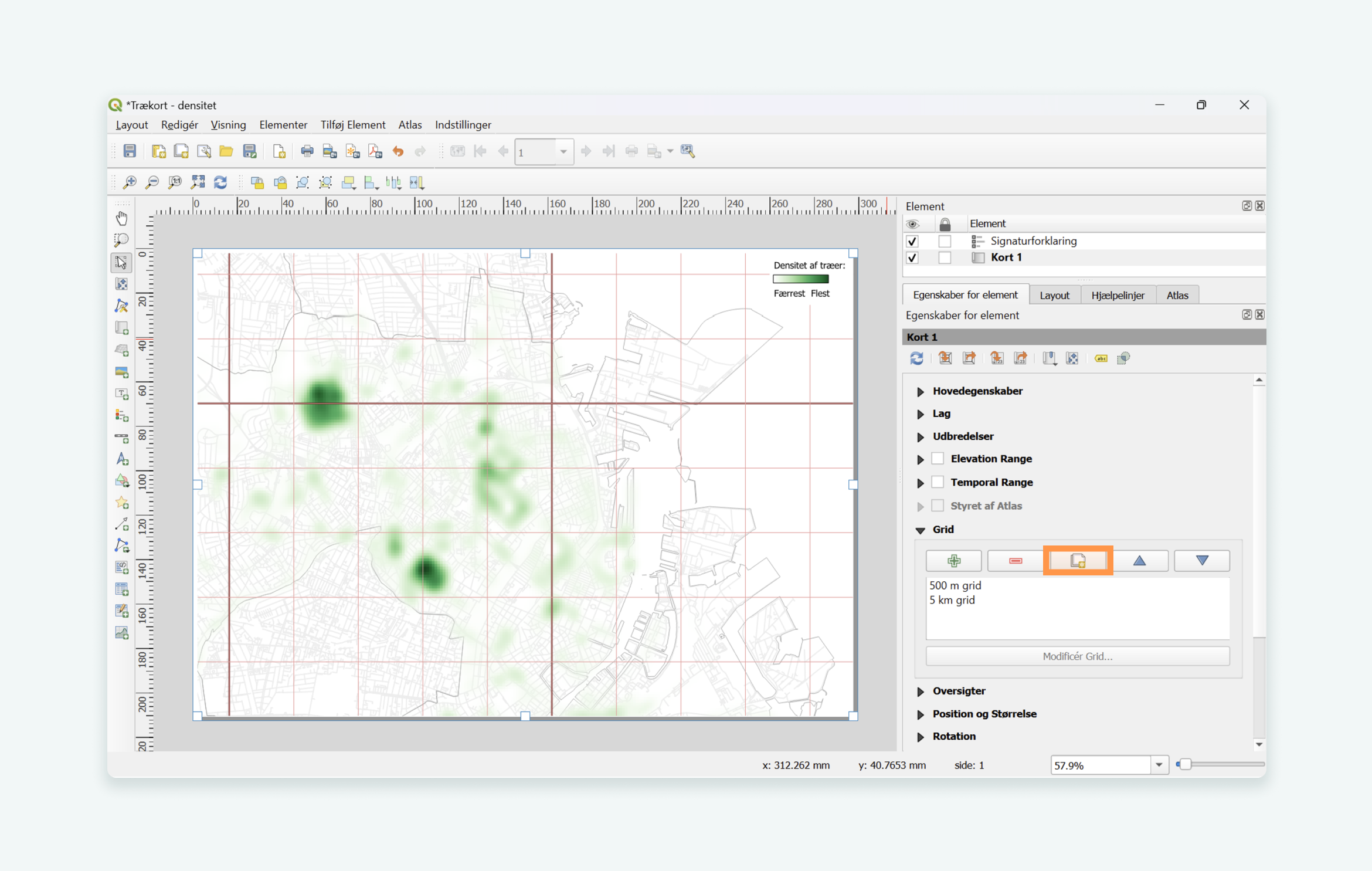1372x871 pixels.
Task: Uncheck visibility of the Signaturforklaring element
Action: click(x=912, y=240)
